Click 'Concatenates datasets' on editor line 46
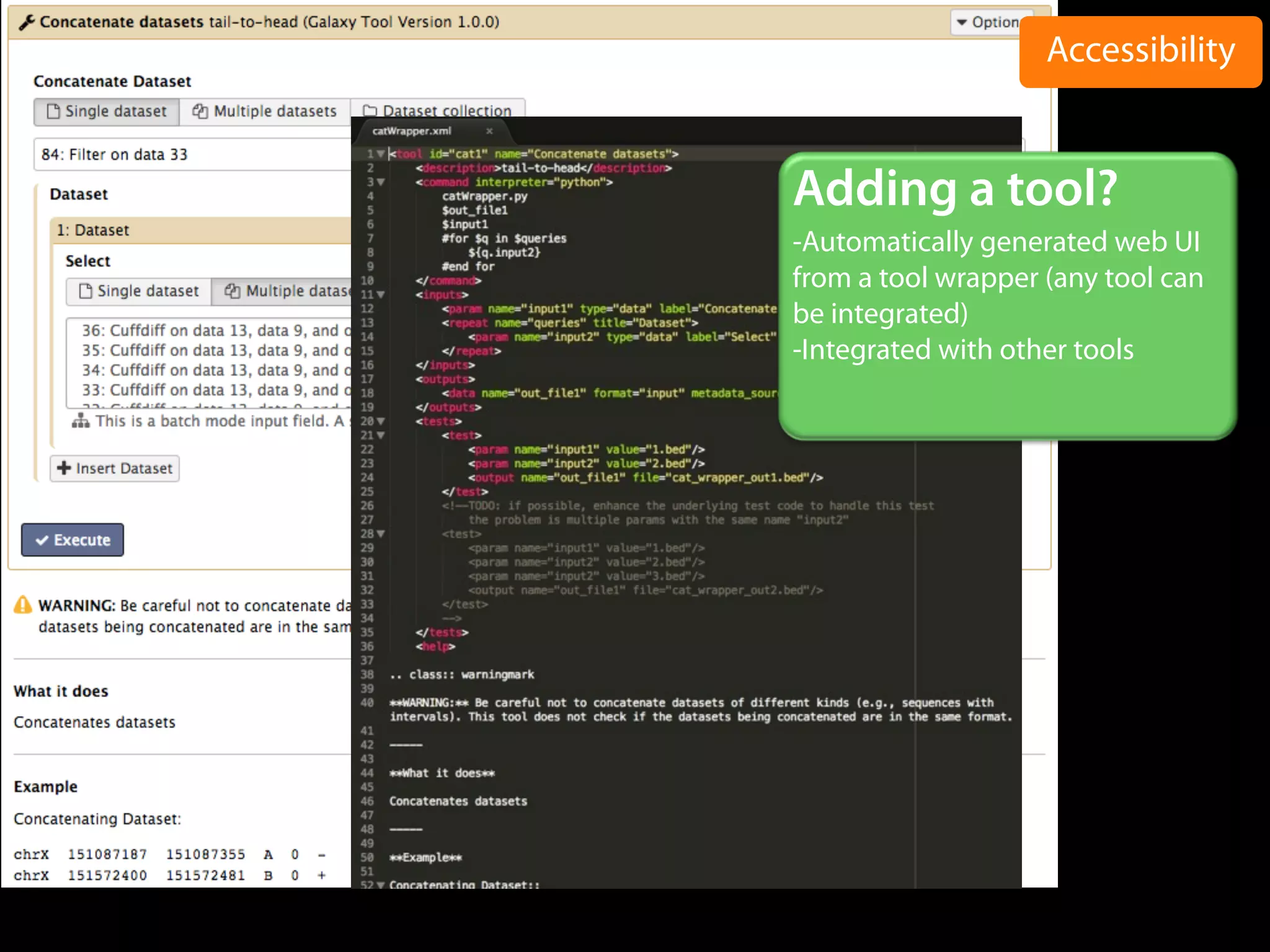The height and width of the screenshot is (952, 1270). pos(458,801)
